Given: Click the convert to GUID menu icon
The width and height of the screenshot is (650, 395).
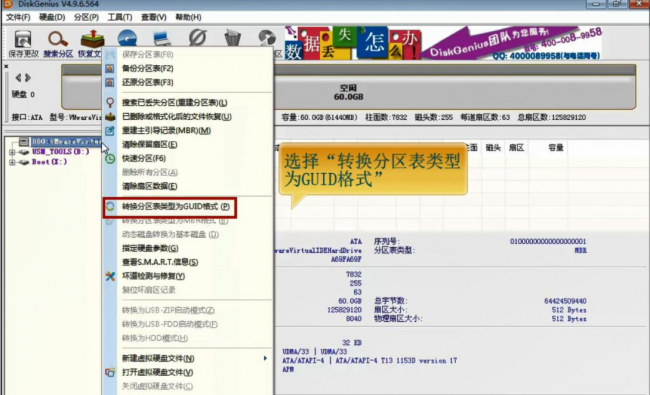Looking at the screenshot, I should [x=110, y=206].
